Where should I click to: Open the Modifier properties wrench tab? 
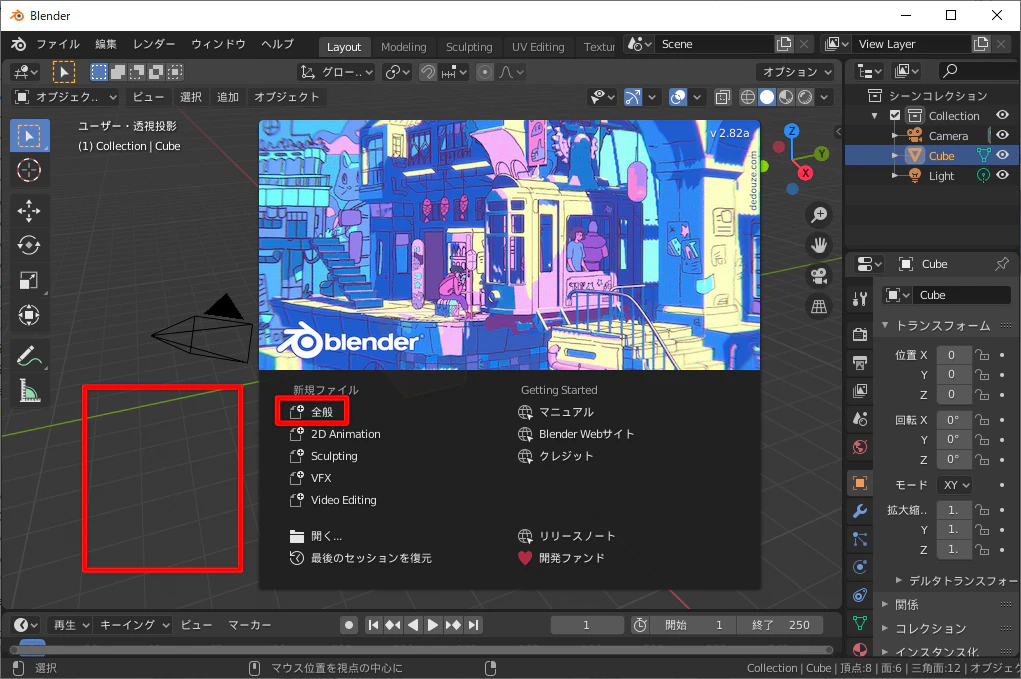coord(860,511)
